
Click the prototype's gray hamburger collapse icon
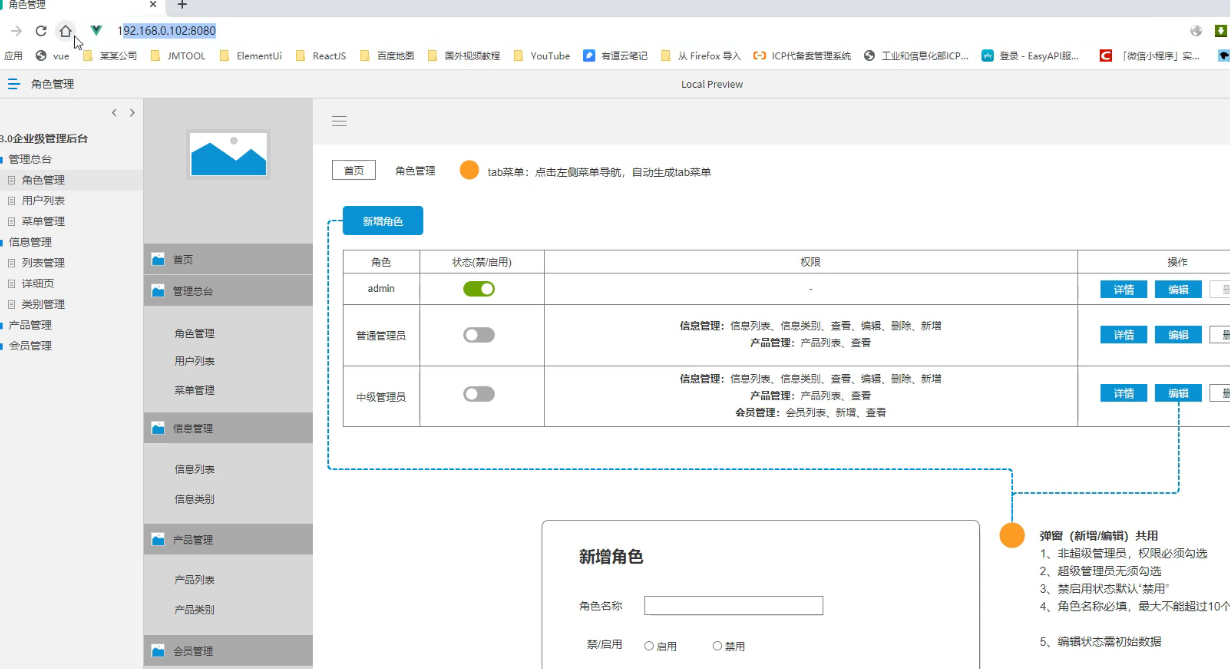point(339,121)
